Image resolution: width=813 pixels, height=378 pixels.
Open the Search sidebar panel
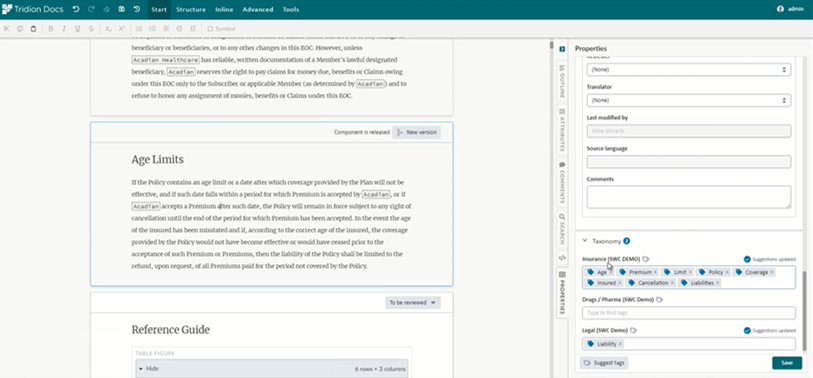click(x=562, y=229)
